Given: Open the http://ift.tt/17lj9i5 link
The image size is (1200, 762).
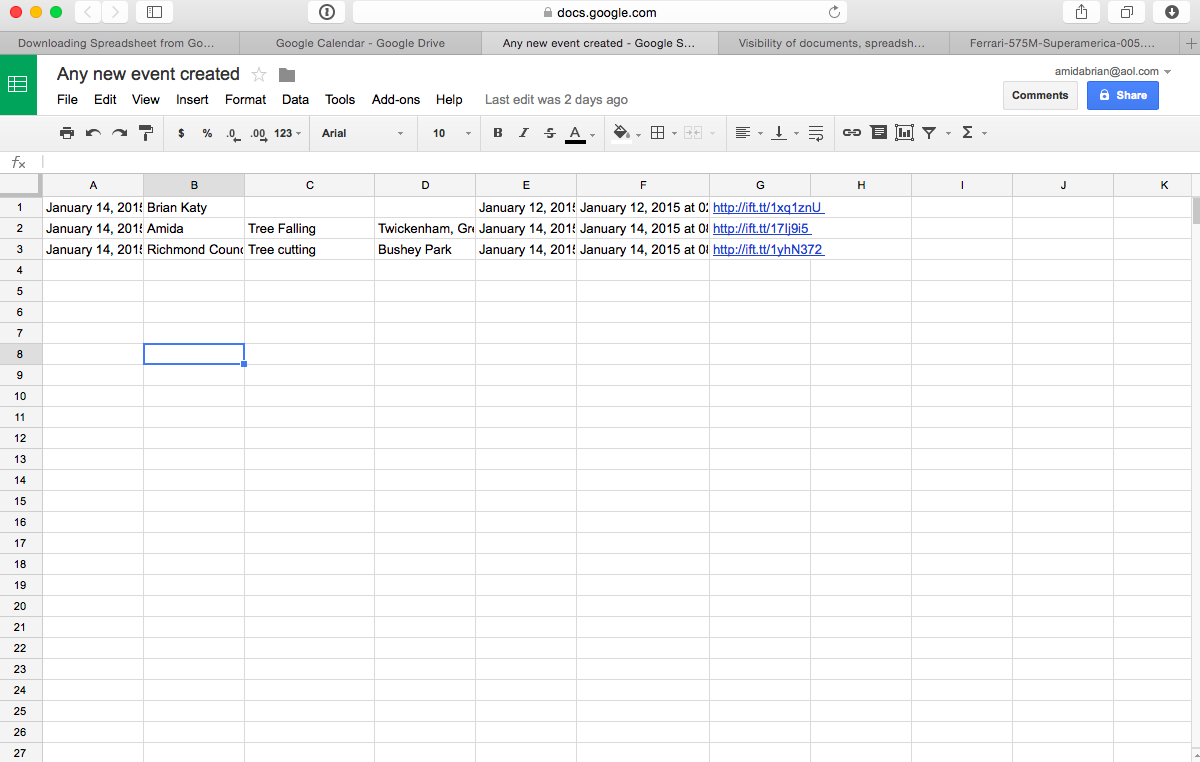Looking at the screenshot, I should coord(761,229).
